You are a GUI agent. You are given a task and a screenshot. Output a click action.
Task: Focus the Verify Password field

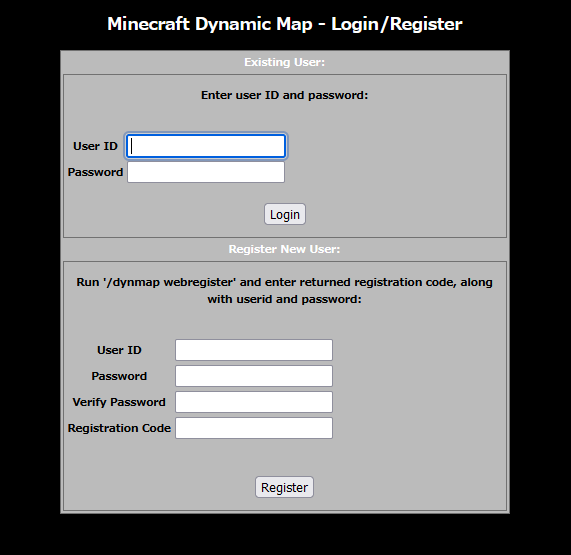point(254,402)
